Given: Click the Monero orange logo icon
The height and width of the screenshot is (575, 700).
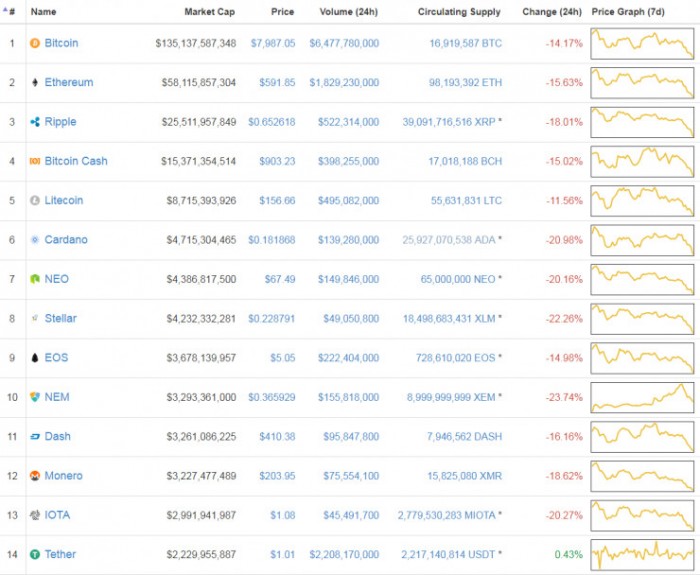Looking at the screenshot, I should pos(35,476).
